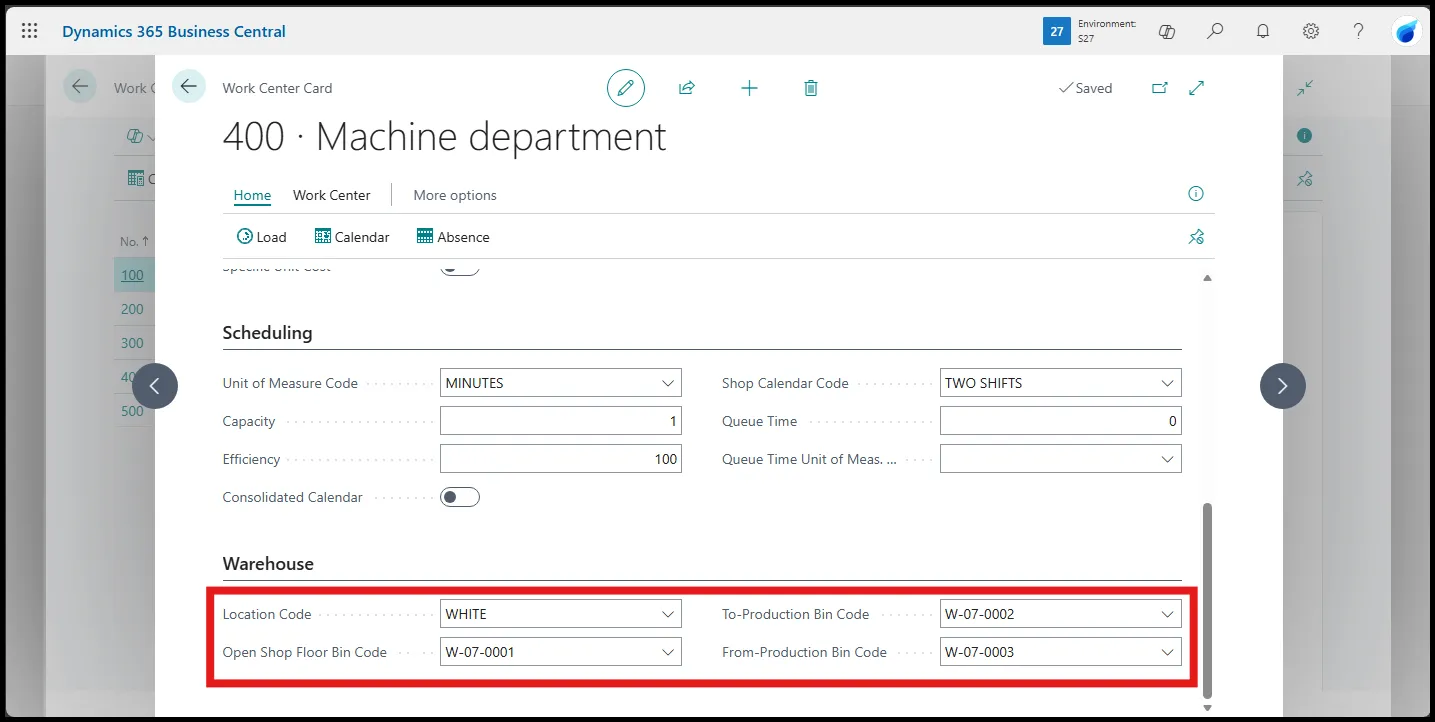Click the Work Center Card caption
This screenshot has width=1435, height=722.
point(277,88)
